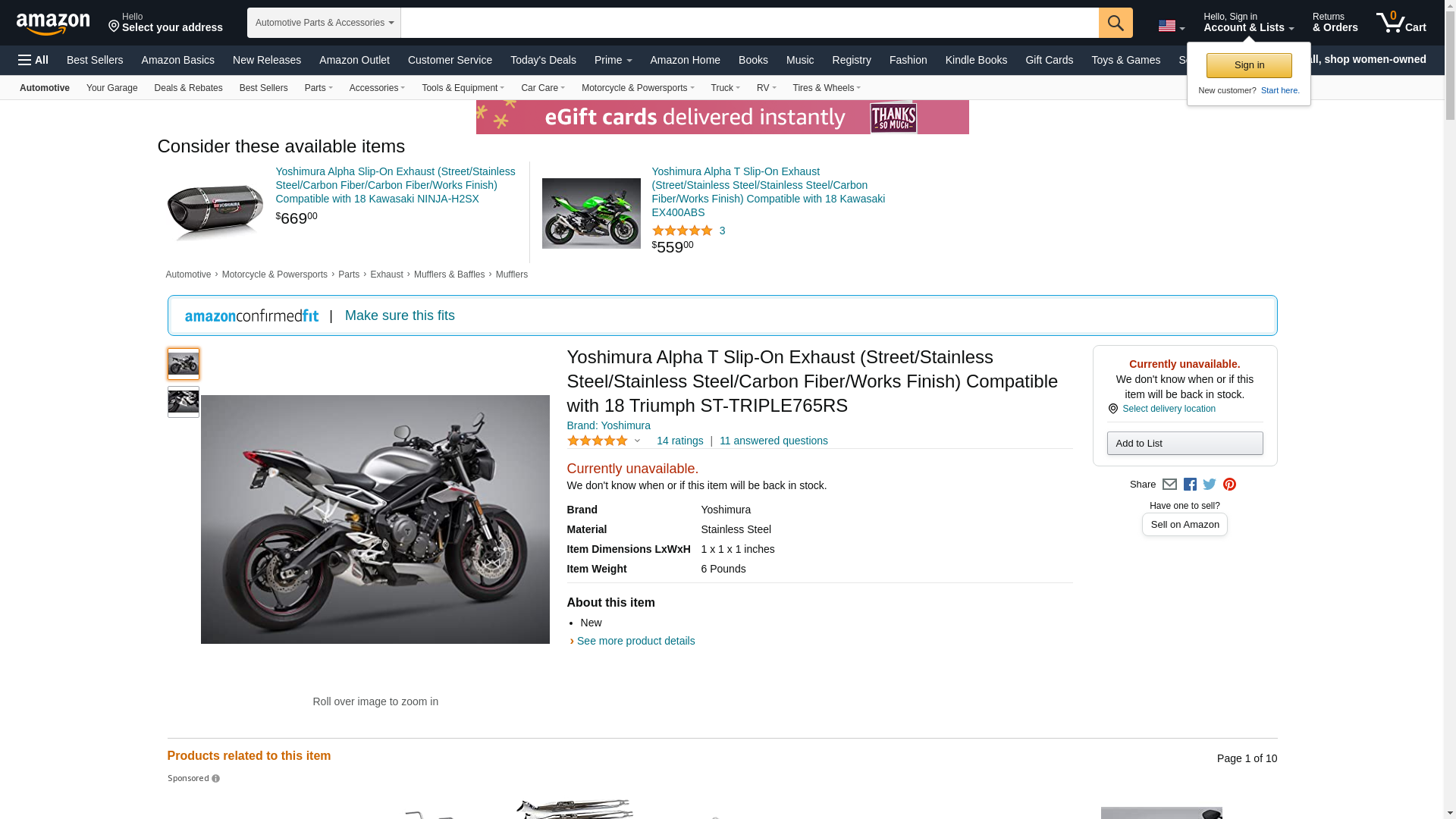The height and width of the screenshot is (819, 1456).
Task: Open Today's Deals in navigation bar
Action: point(543,60)
